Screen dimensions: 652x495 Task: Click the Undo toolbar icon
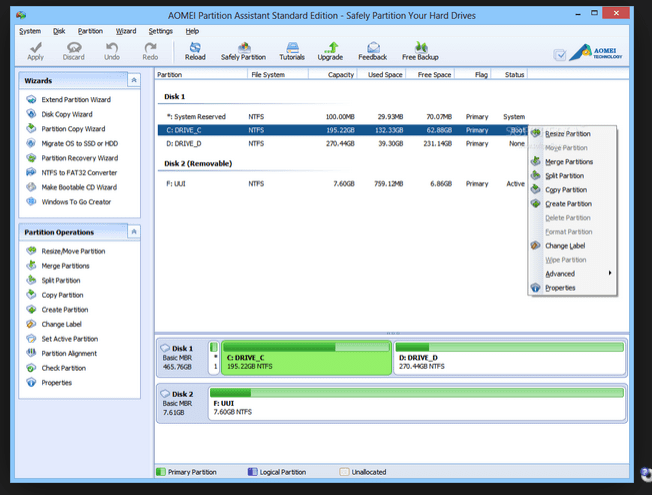(112, 51)
